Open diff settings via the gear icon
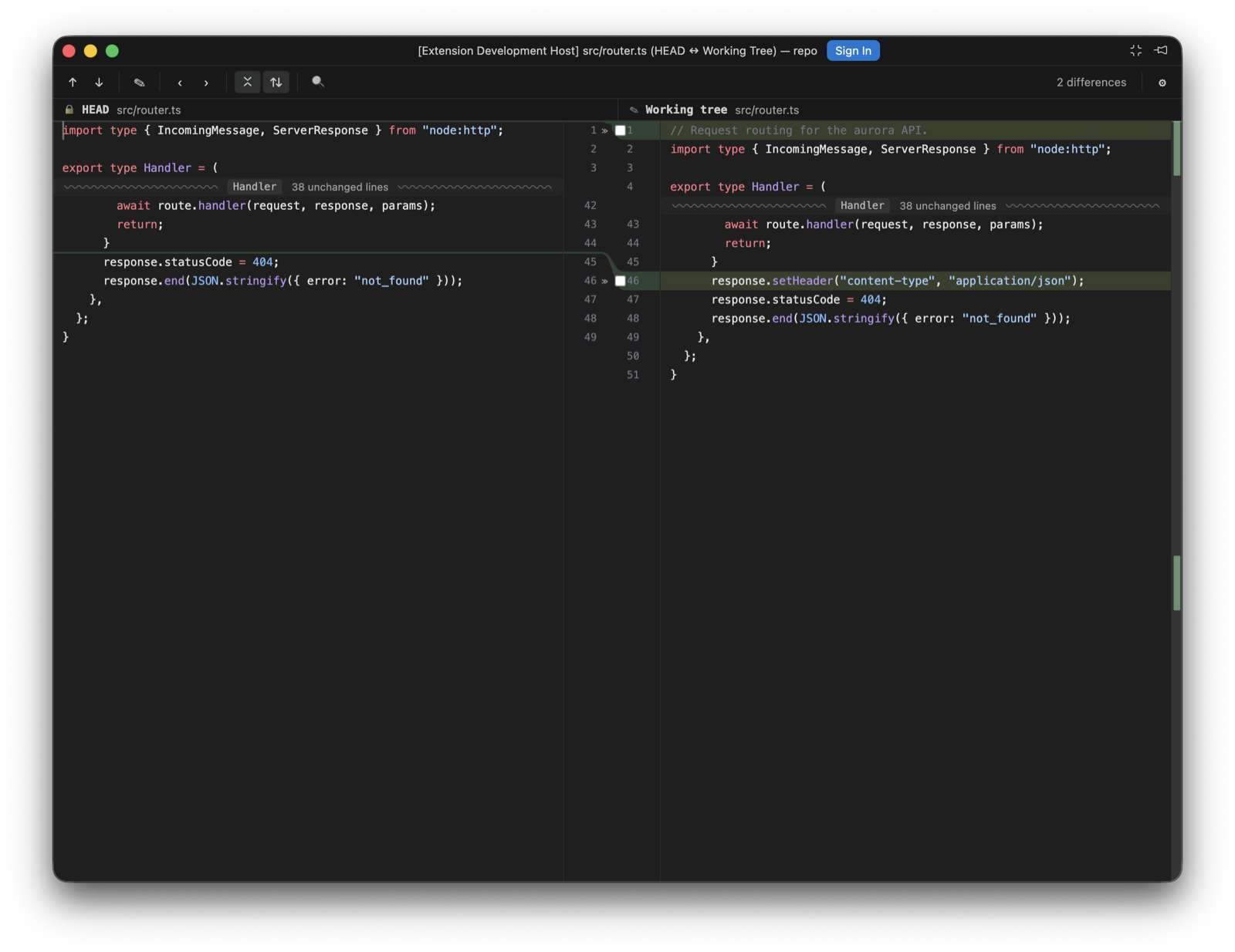The image size is (1235, 952). click(1162, 83)
